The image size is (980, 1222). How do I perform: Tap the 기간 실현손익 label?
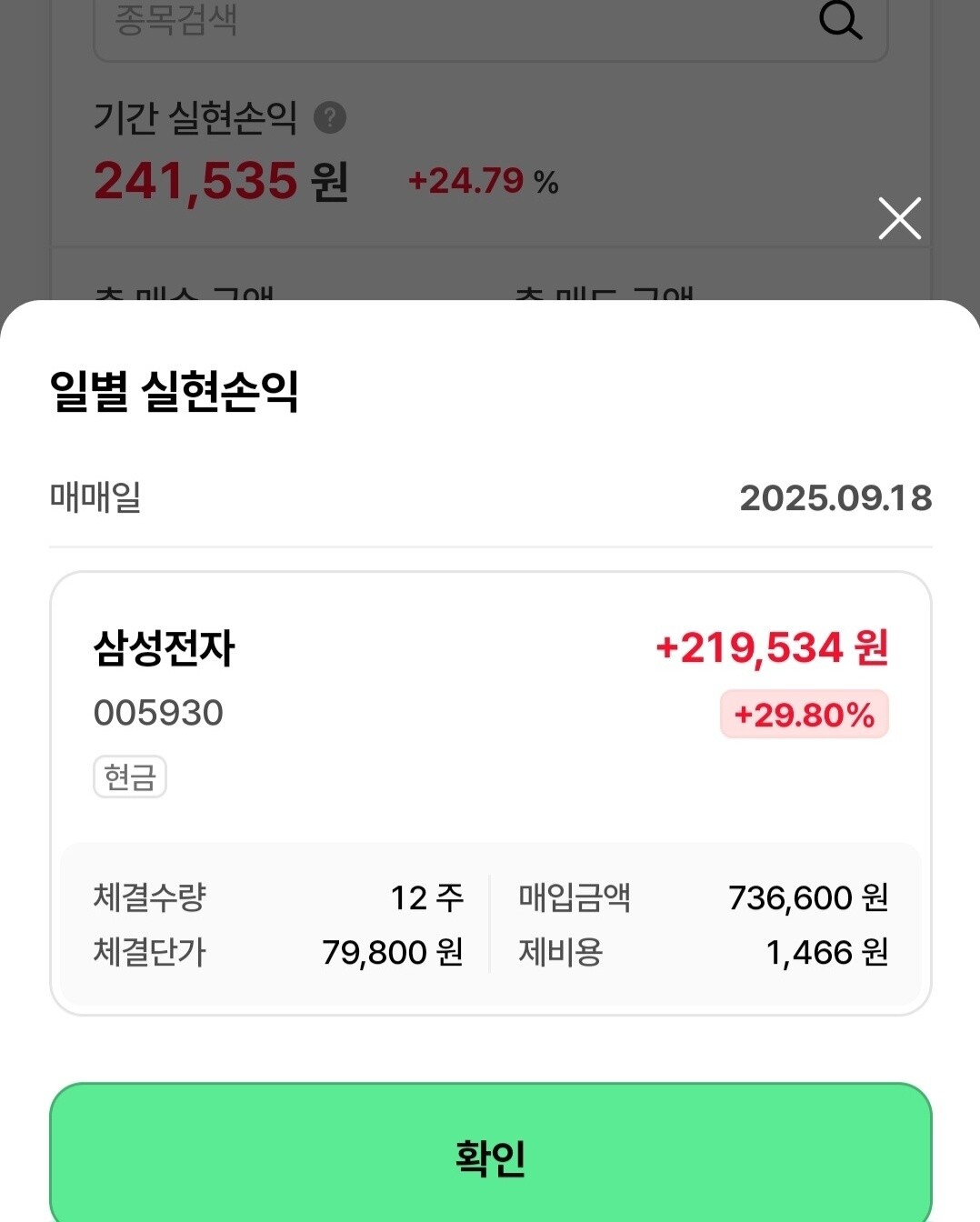pyautogui.click(x=195, y=117)
